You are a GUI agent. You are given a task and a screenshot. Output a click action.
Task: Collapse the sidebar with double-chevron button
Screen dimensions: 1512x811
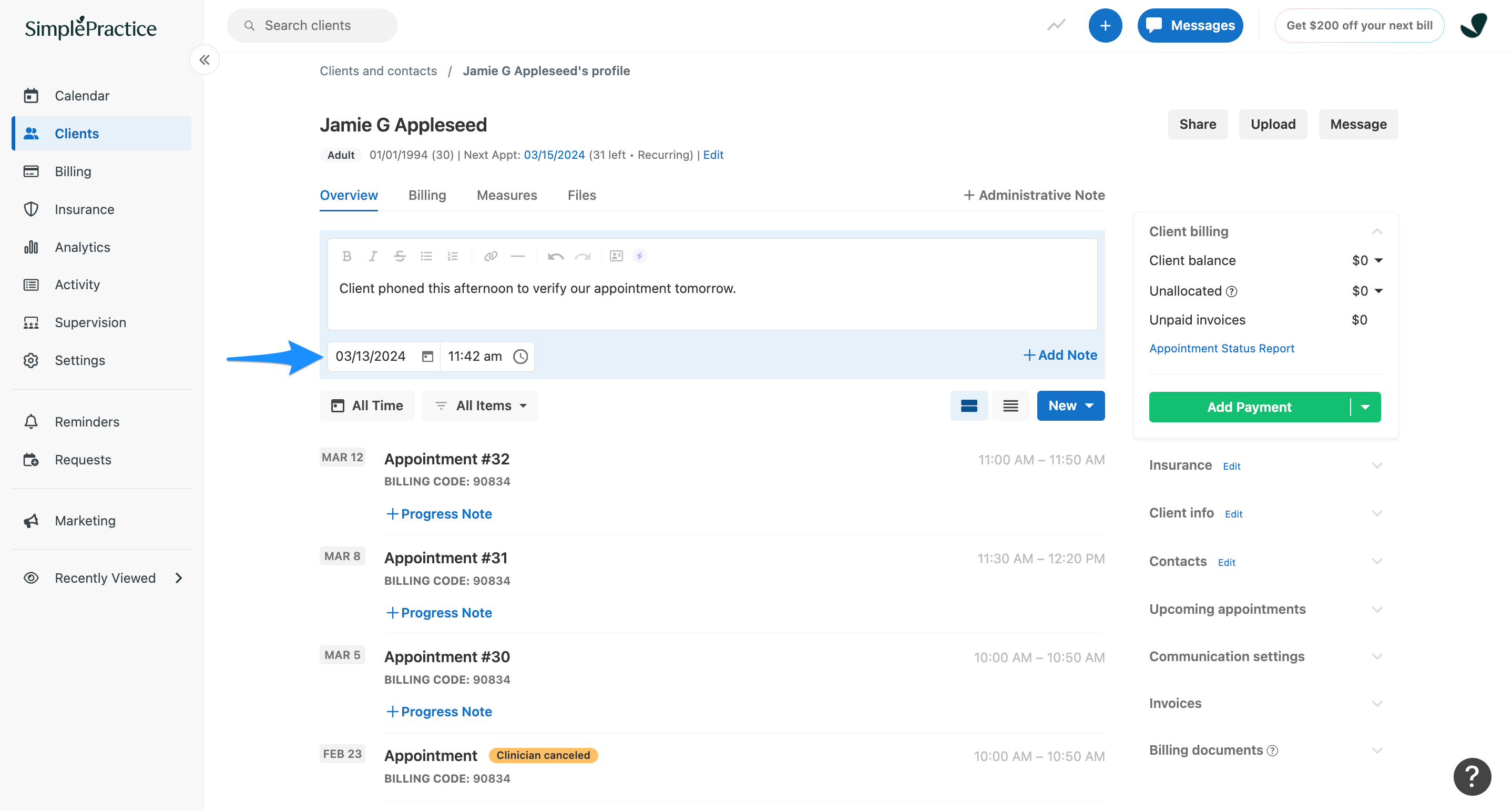(205, 60)
